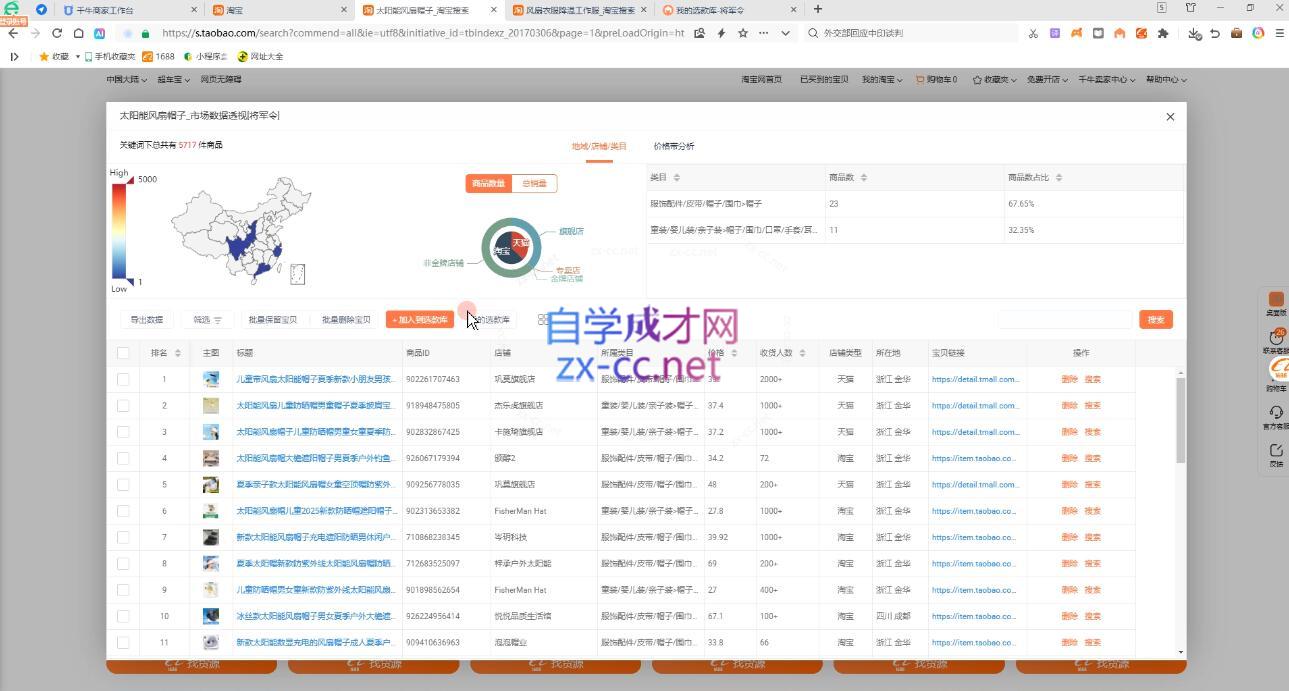This screenshot has width=1289, height=691.
Task: Open the 筛选 filter dropdown
Action: (207, 320)
